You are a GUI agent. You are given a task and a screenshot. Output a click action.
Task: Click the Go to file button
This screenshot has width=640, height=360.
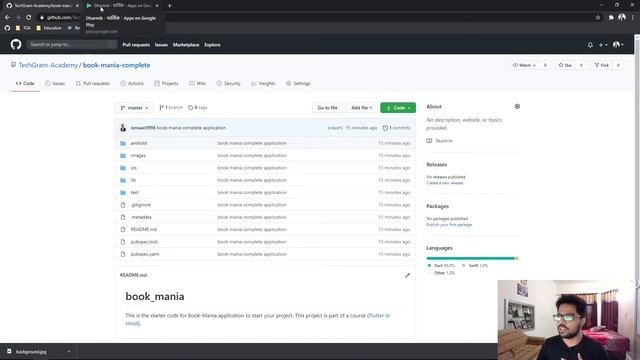point(327,108)
